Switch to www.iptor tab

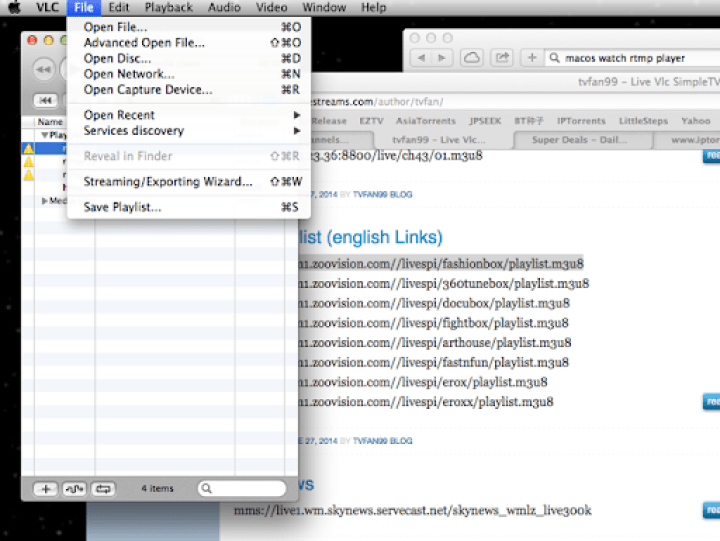pyautogui.click(x=687, y=140)
